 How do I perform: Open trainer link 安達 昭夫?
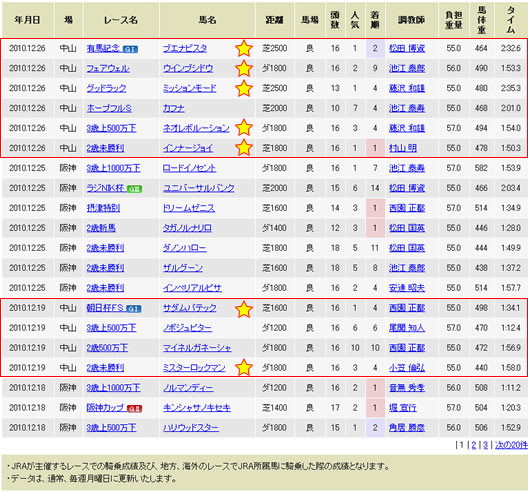407,288
